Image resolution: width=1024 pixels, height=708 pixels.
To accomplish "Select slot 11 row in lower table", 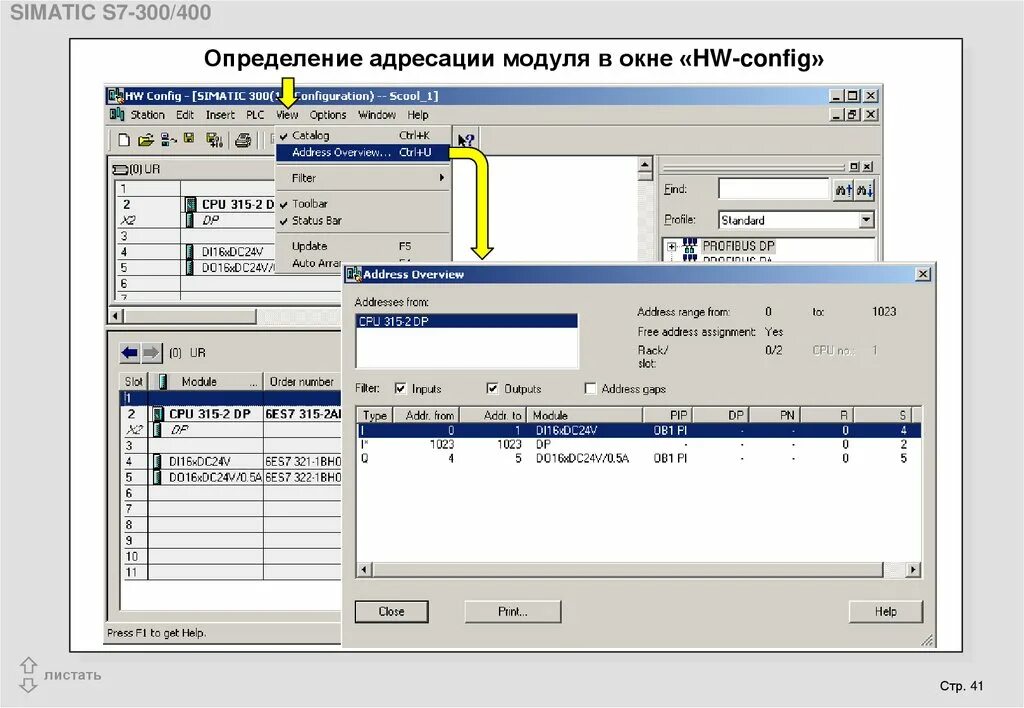I will point(231,572).
